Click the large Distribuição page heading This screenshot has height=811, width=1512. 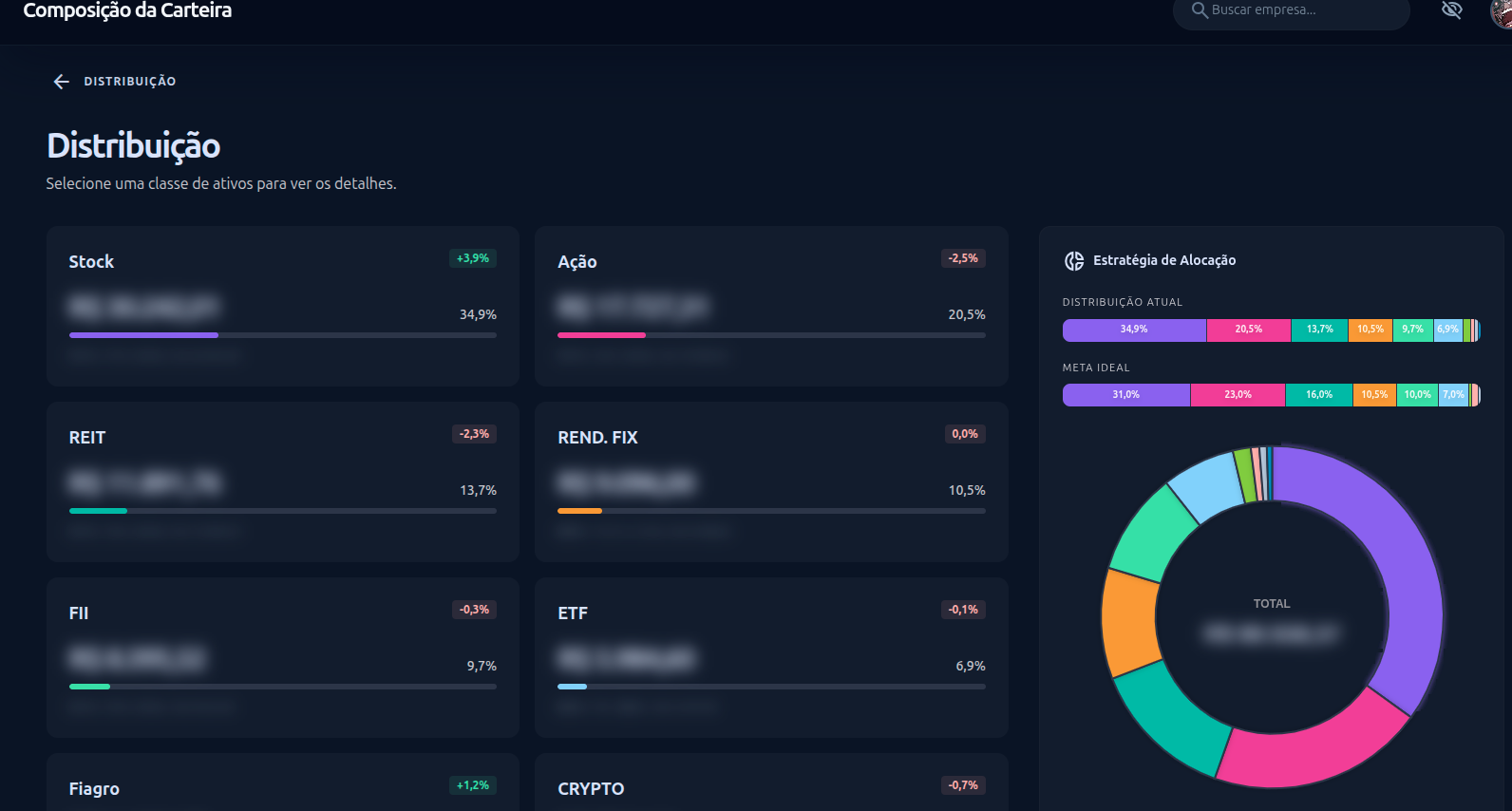click(134, 146)
